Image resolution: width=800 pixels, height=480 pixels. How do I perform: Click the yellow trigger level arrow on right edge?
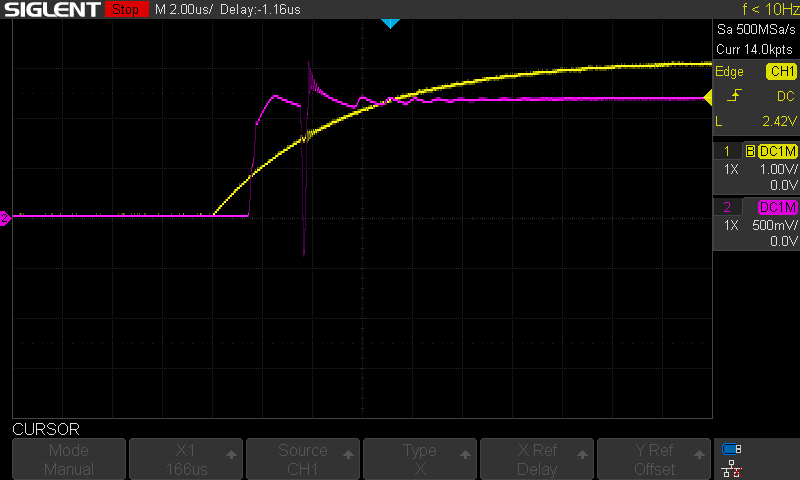[708, 97]
